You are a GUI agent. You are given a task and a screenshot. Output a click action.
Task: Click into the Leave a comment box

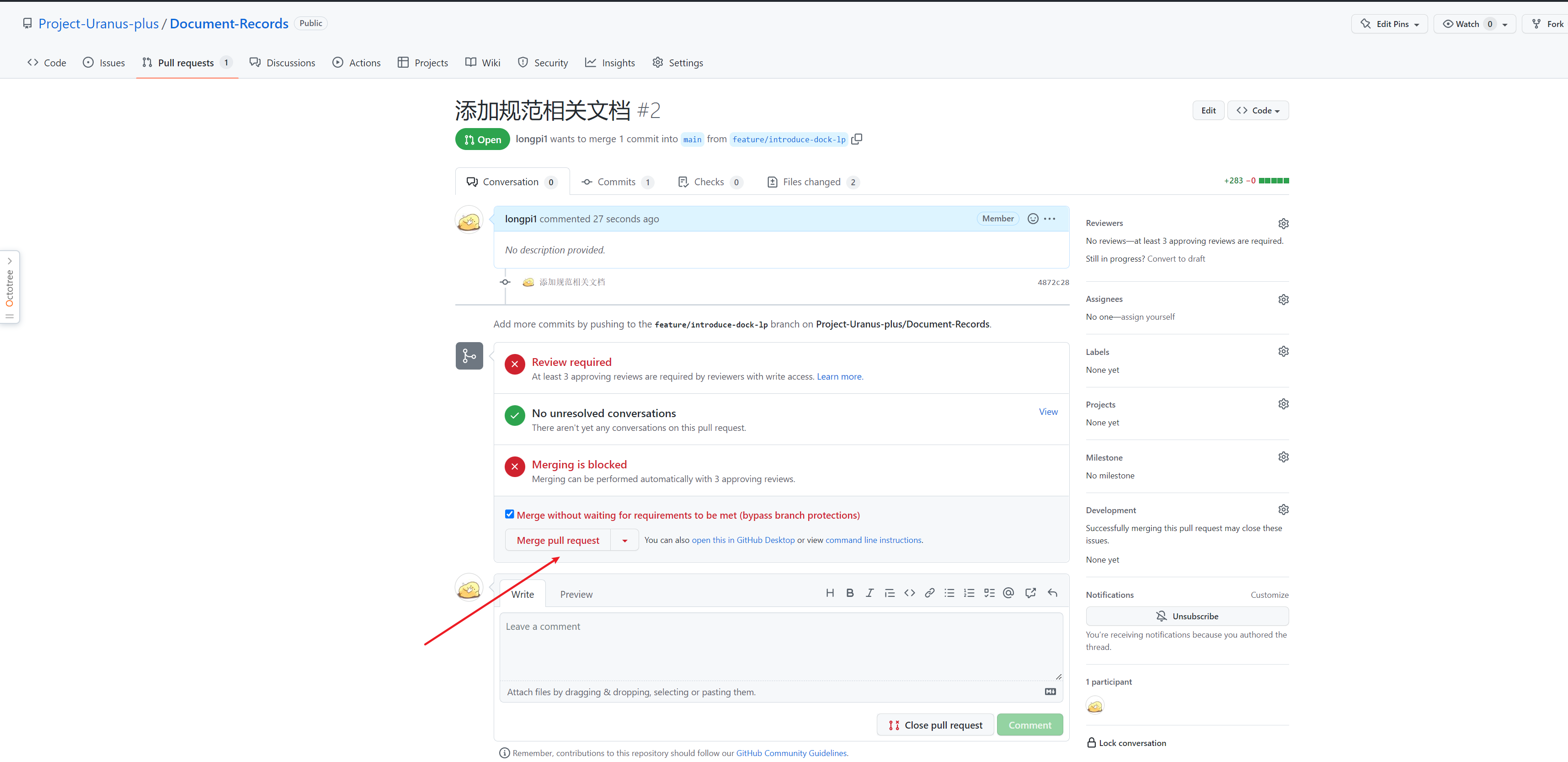(781, 646)
